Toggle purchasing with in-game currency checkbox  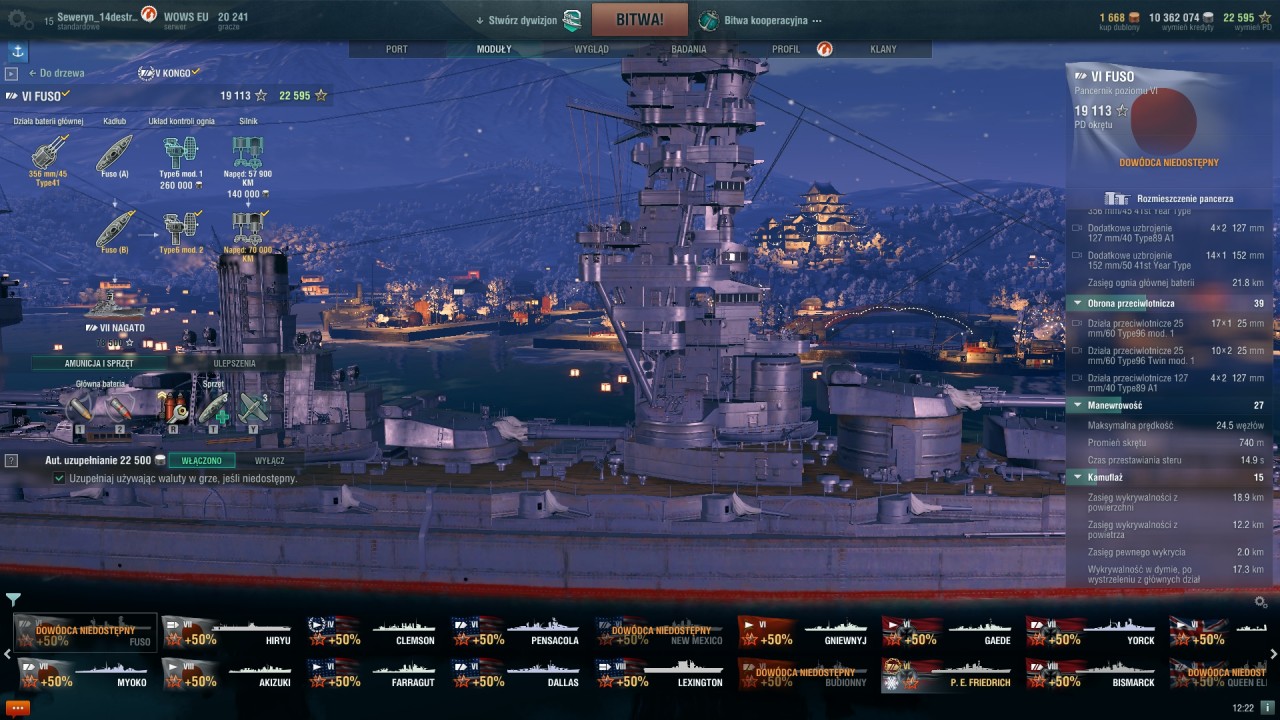coord(60,479)
